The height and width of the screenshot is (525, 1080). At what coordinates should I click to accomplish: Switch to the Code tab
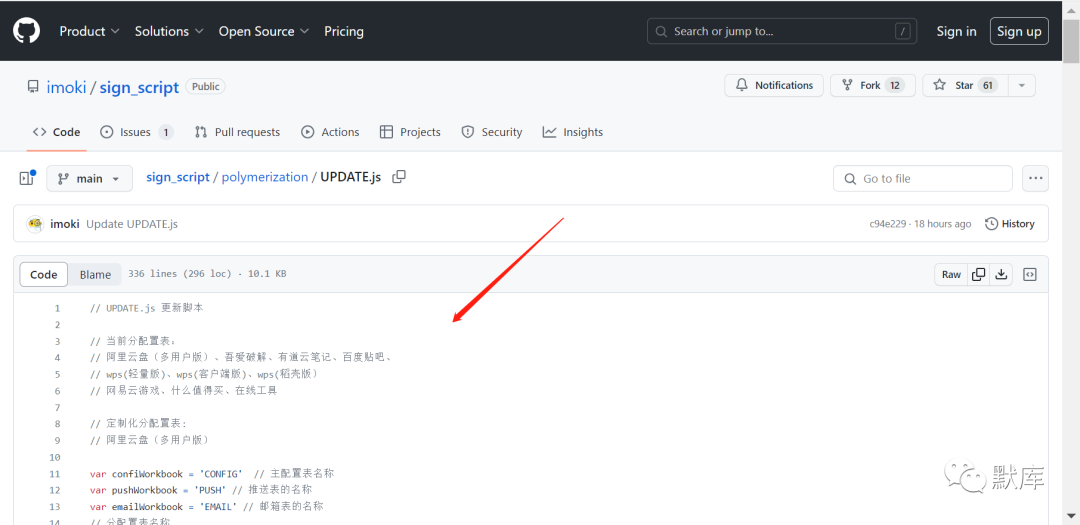[x=56, y=132]
